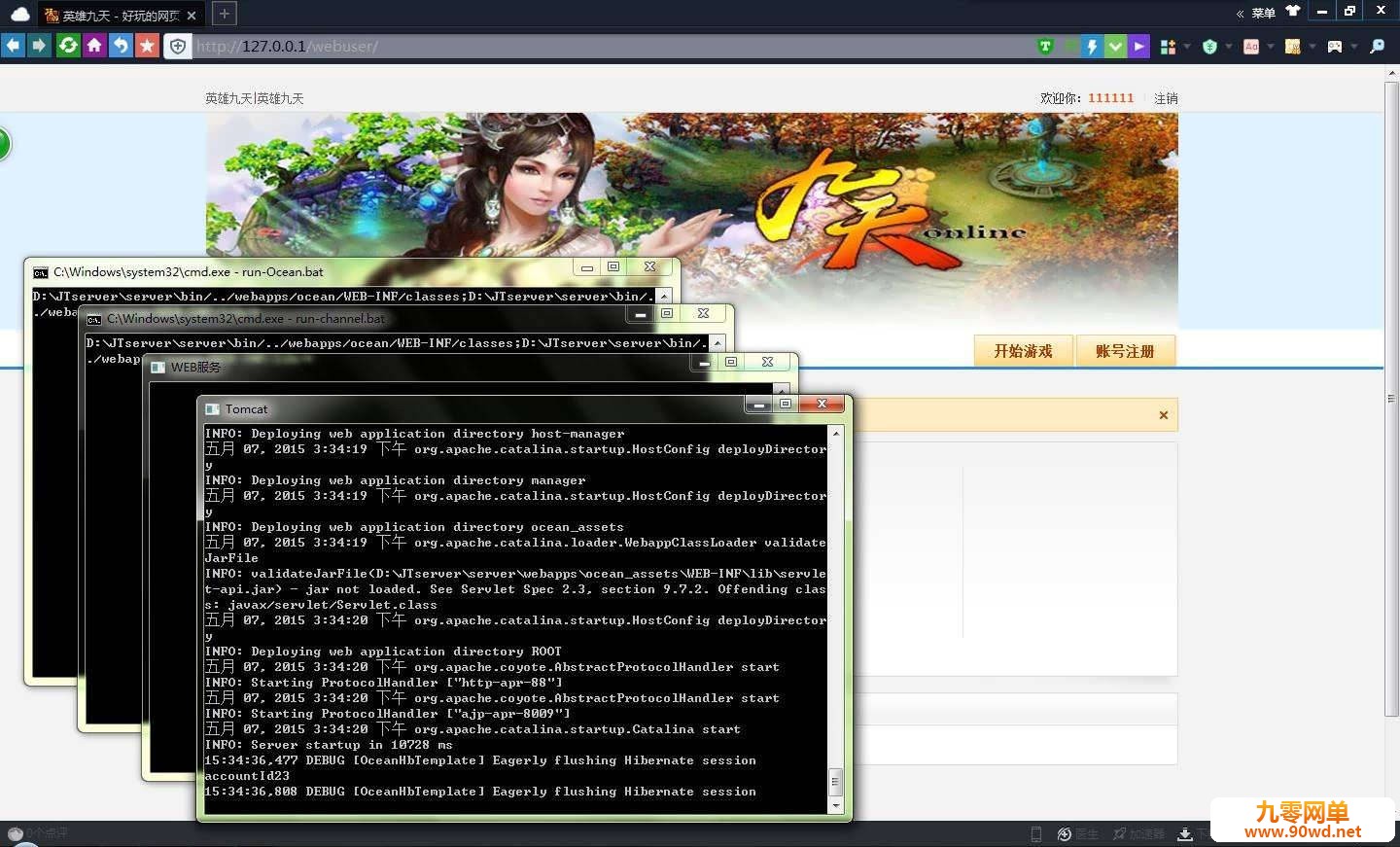
Task: Click the 'Server startup in 10728 ms' log line
Action: 328,745
